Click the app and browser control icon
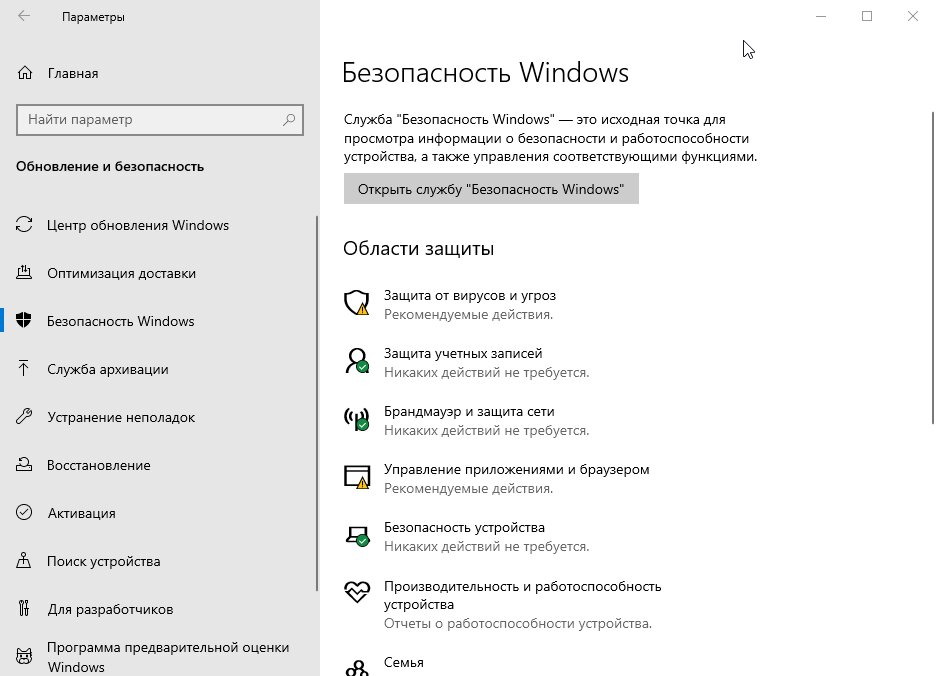 pos(357,477)
